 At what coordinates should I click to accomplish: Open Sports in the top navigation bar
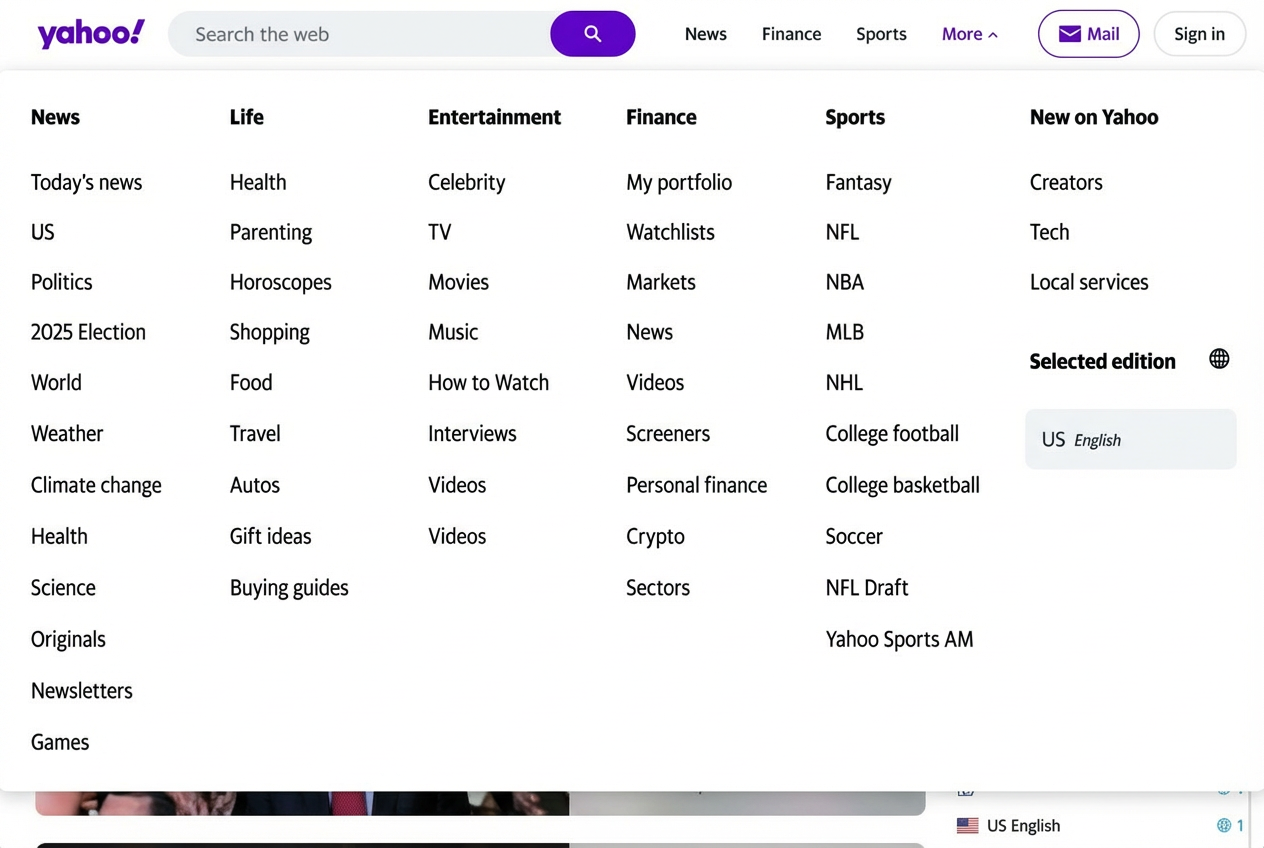pyautogui.click(x=881, y=34)
